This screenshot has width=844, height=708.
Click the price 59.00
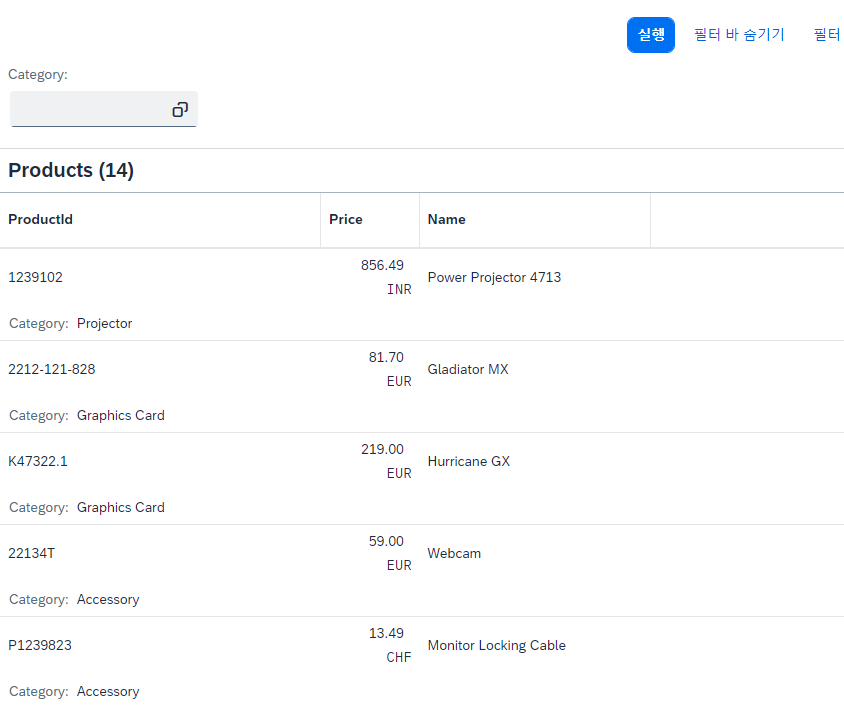click(386, 542)
